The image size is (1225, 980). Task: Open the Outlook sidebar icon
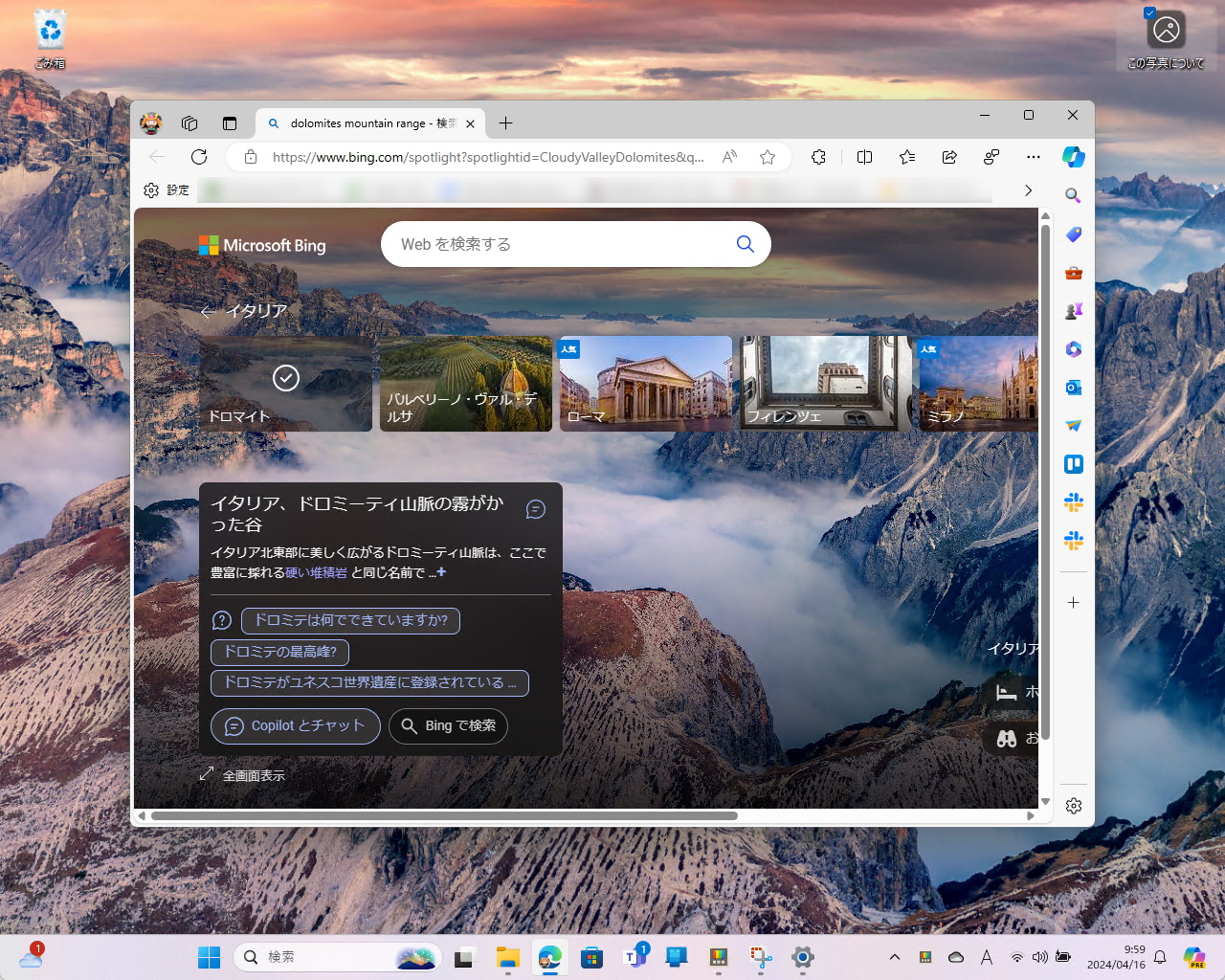click(1073, 387)
